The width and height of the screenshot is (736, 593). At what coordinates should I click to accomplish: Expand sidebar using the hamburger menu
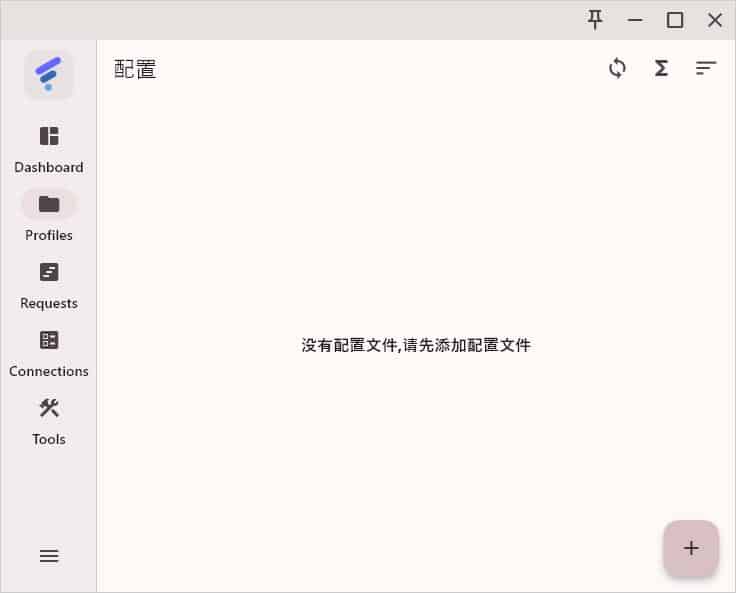(x=49, y=556)
